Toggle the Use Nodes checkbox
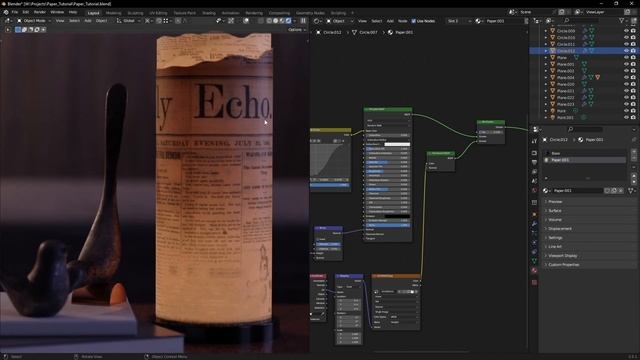 tap(413, 20)
